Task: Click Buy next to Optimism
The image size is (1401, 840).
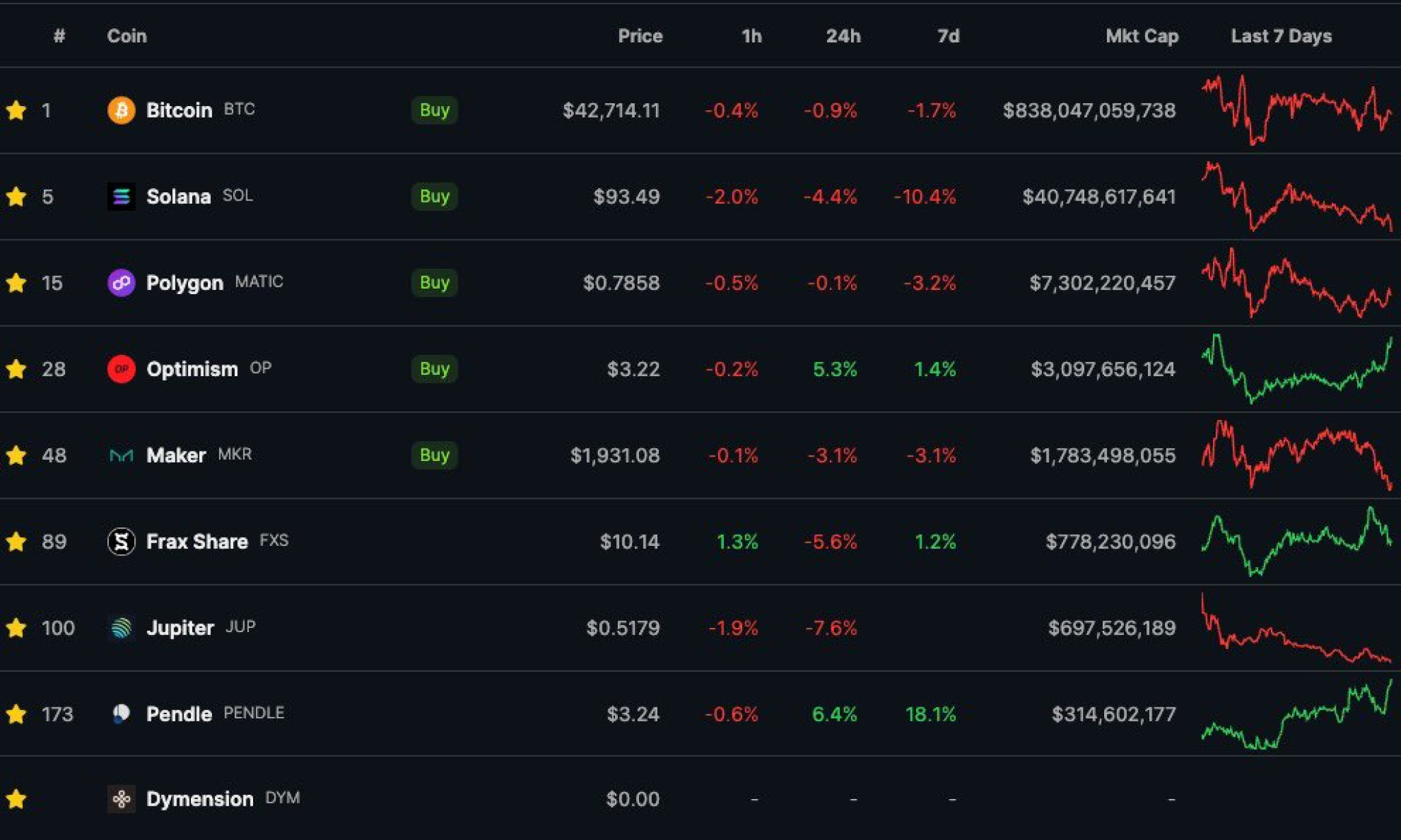Action: point(434,369)
